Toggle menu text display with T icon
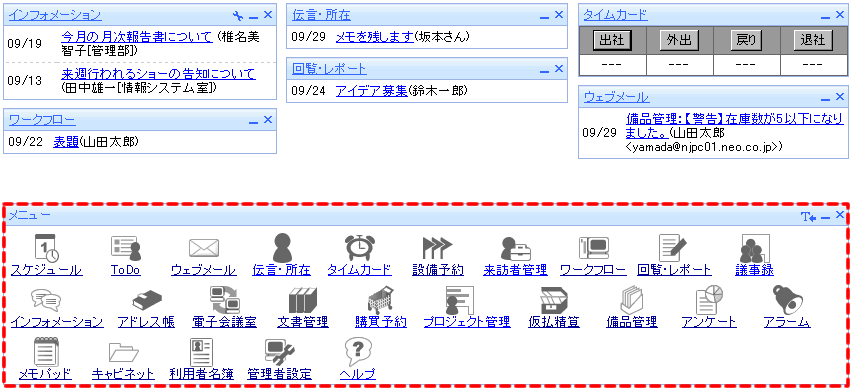This screenshot has height=388, width=853. coord(808,217)
